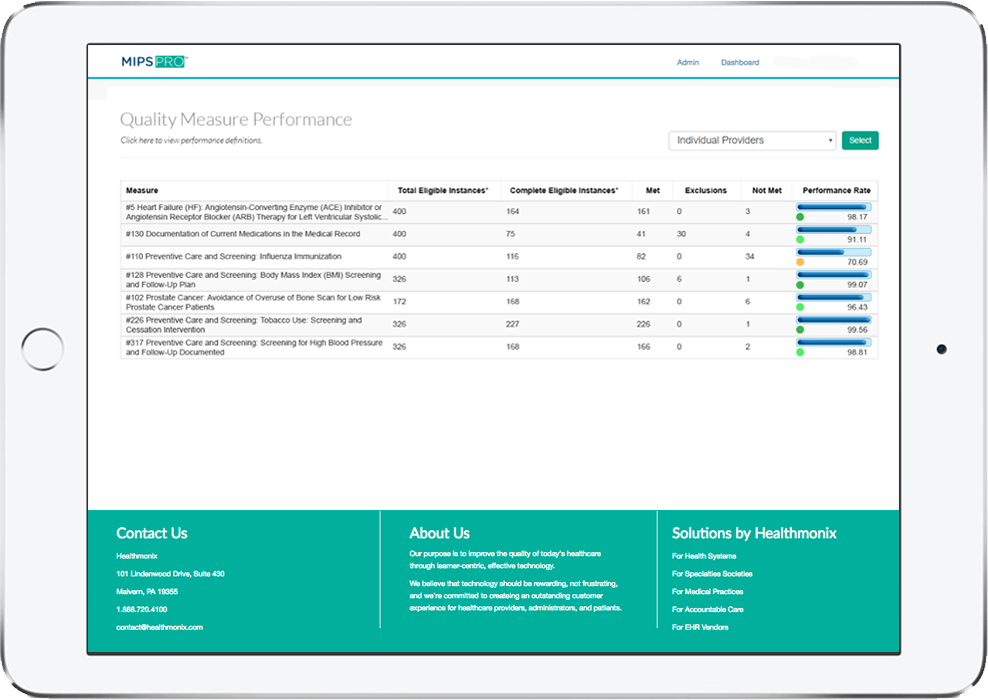Go to the Dashboard menu item
988x700 pixels.
point(739,62)
